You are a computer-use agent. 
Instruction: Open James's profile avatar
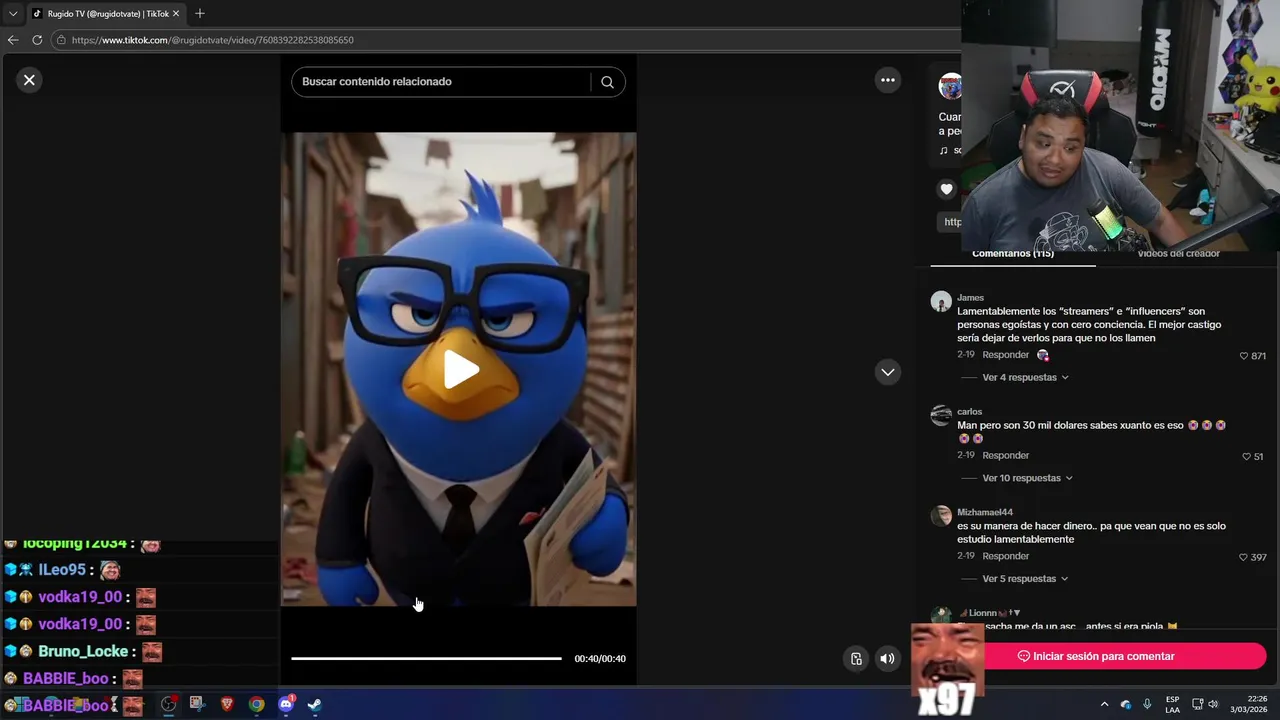pyautogui.click(x=941, y=301)
